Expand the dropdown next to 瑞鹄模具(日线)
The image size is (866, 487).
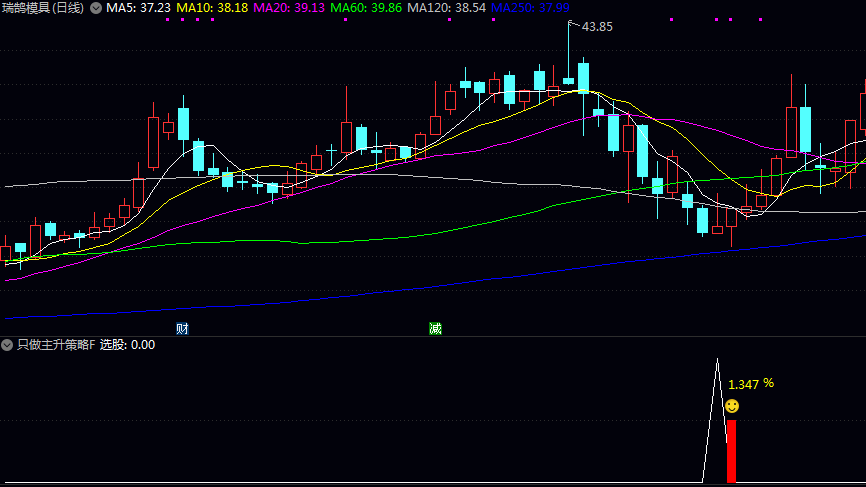coord(96,8)
